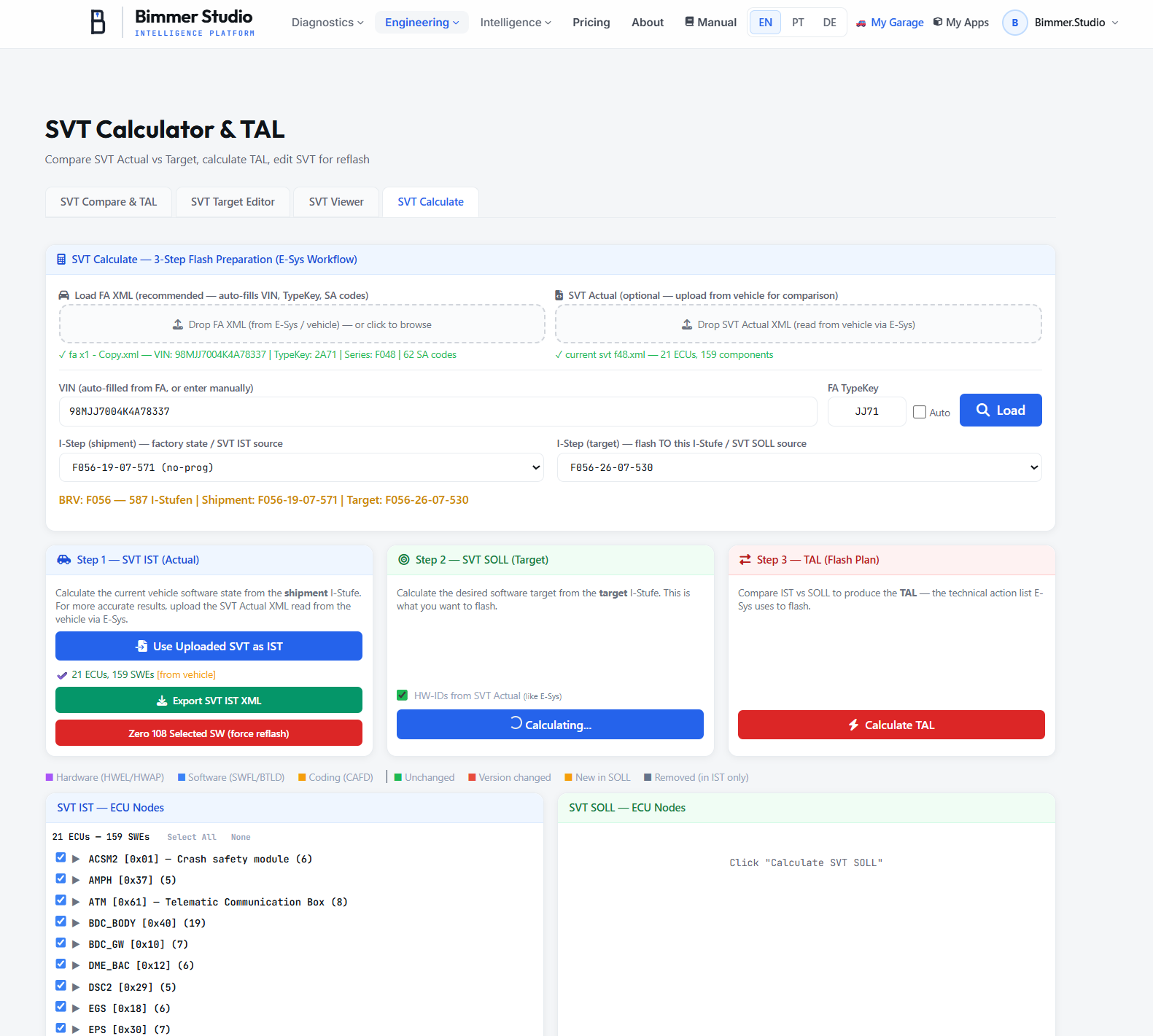
Task: Click the download icon on Export SVT IST XML
Action: pyautogui.click(x=162, y=701)
